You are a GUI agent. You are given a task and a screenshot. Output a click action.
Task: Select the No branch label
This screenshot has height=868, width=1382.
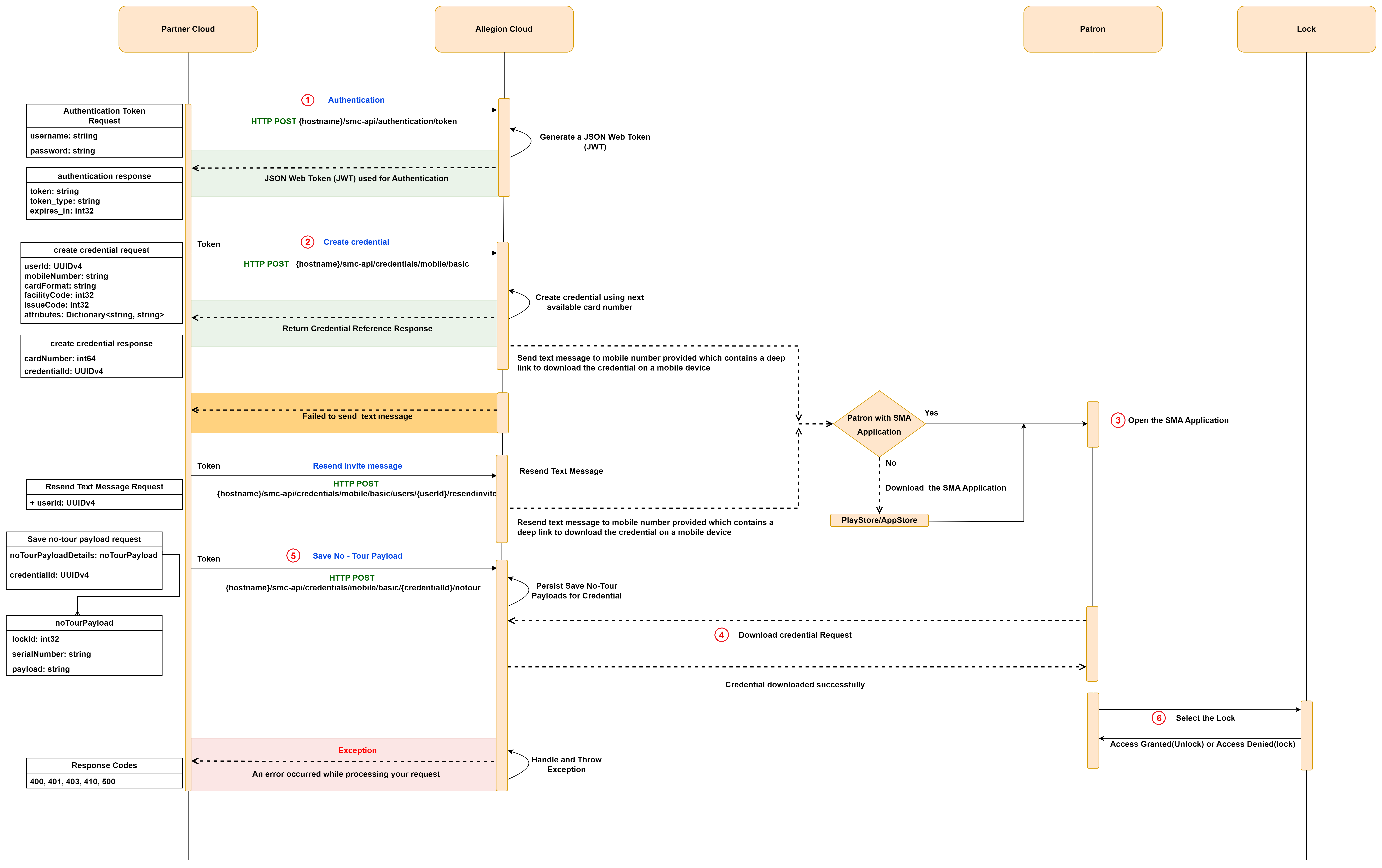(x=891, y=463)
